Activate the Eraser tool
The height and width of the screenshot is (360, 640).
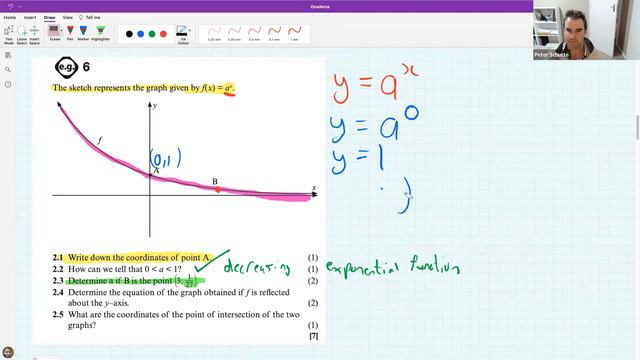54,33
